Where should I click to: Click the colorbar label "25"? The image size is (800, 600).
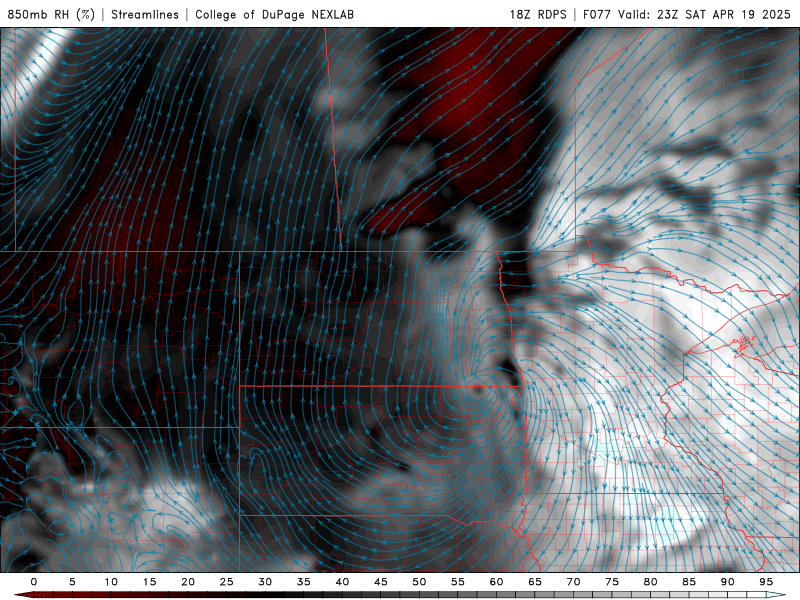(x=227, y=582)
